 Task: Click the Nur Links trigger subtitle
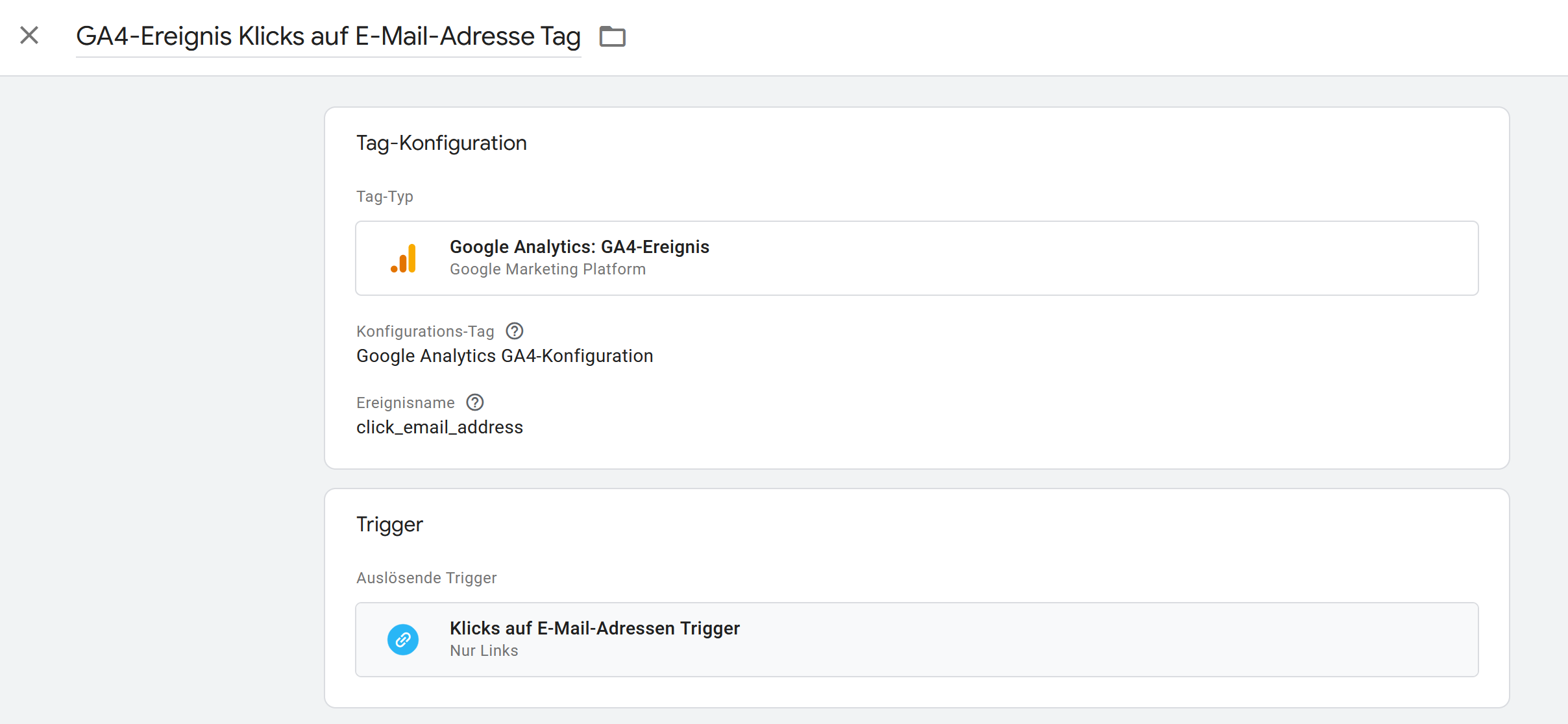(484, 651)
